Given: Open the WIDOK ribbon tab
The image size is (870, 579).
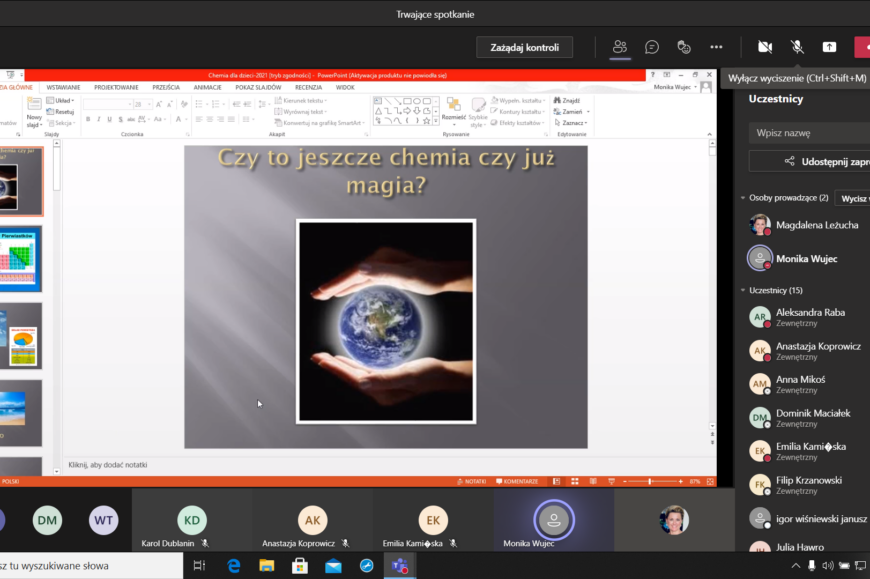Looking at the screenshot, I should tap(345, 87).
